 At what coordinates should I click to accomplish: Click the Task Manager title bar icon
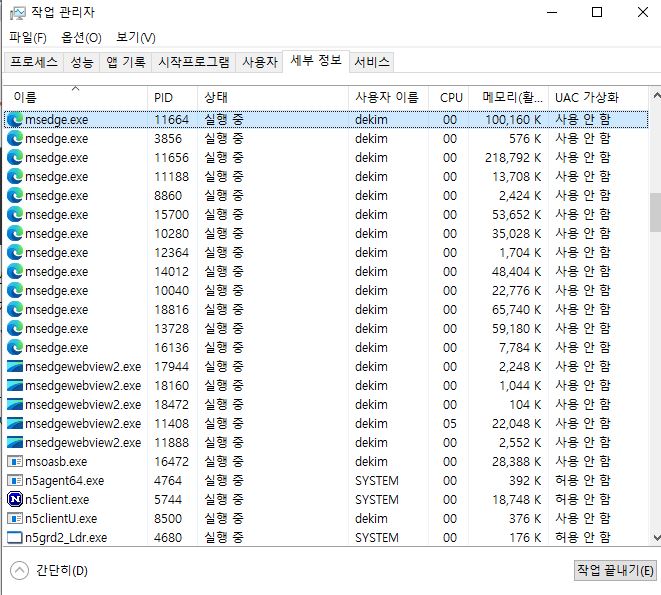(17, 13)
